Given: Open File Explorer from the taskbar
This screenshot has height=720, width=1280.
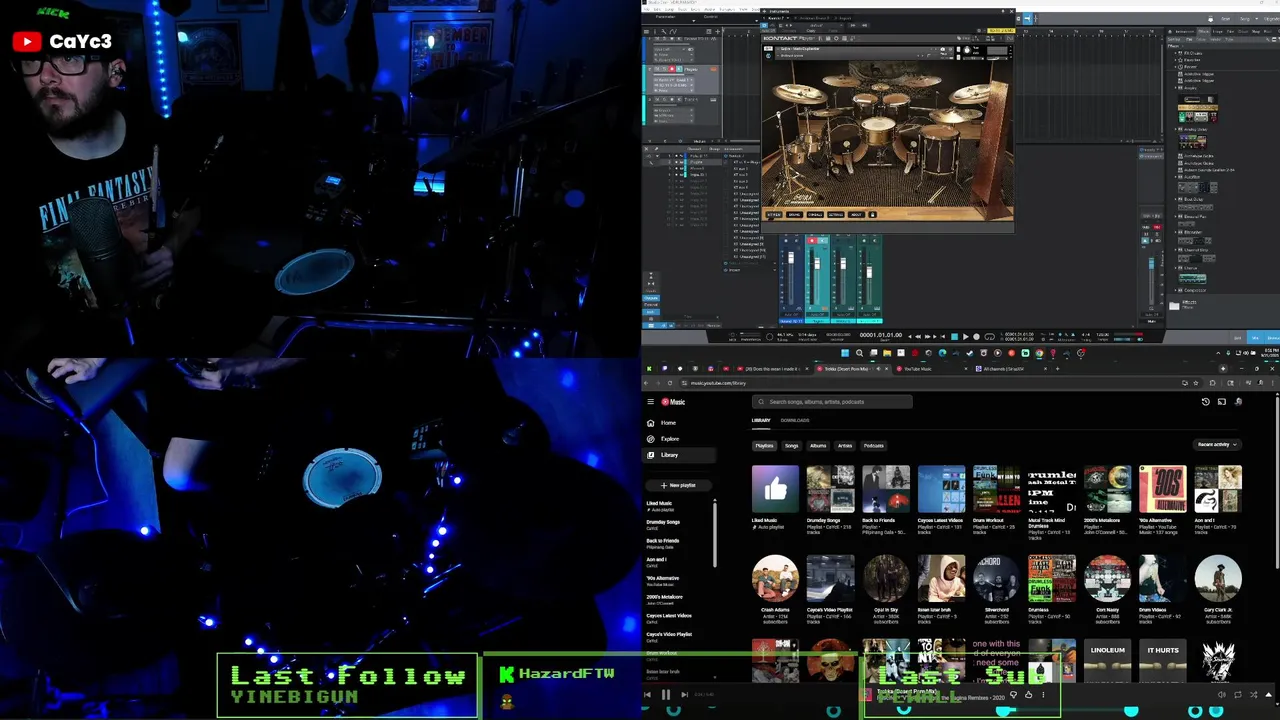Looking at the screenshot, I should (887, 353).
